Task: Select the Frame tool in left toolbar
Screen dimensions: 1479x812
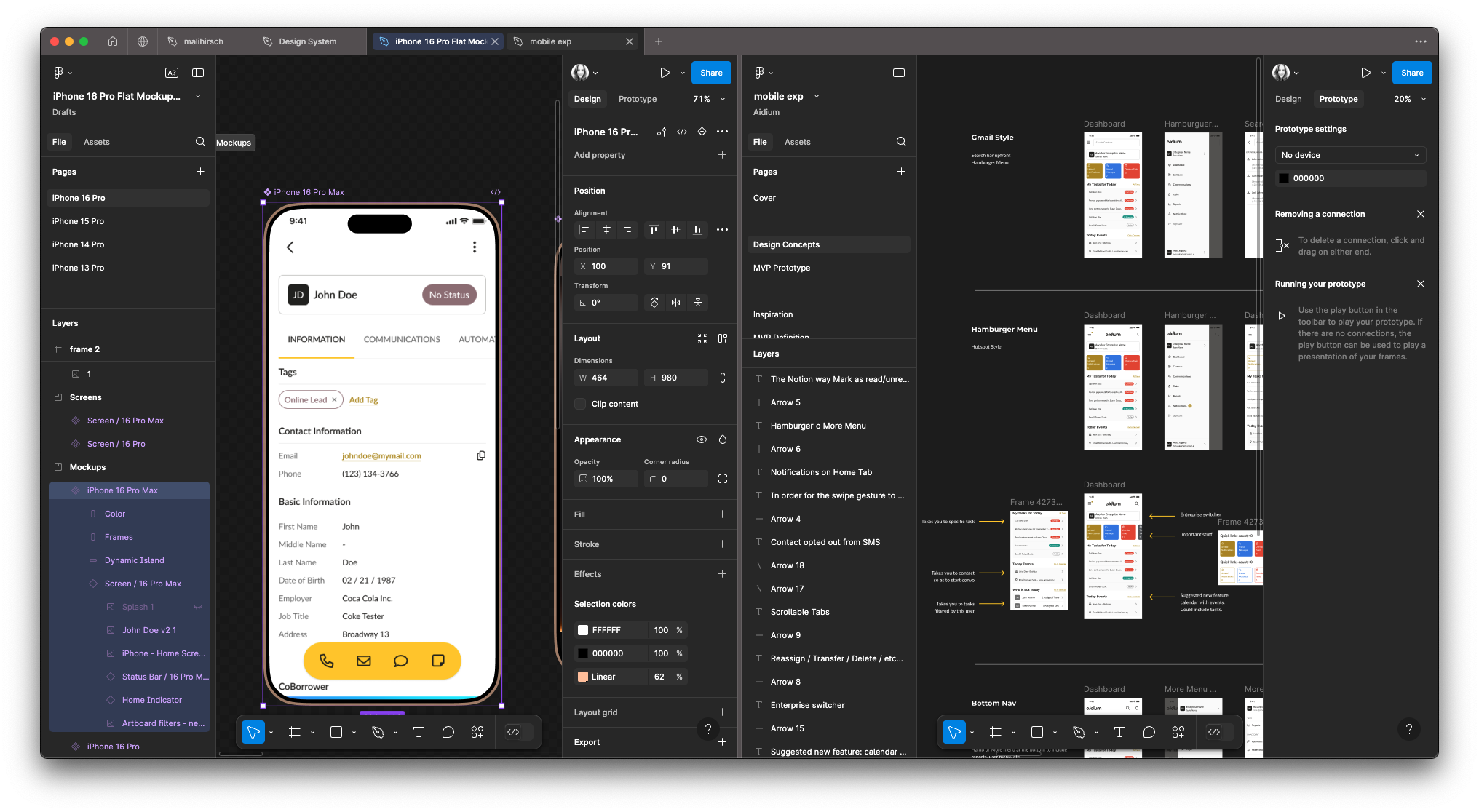Action: 295,732
